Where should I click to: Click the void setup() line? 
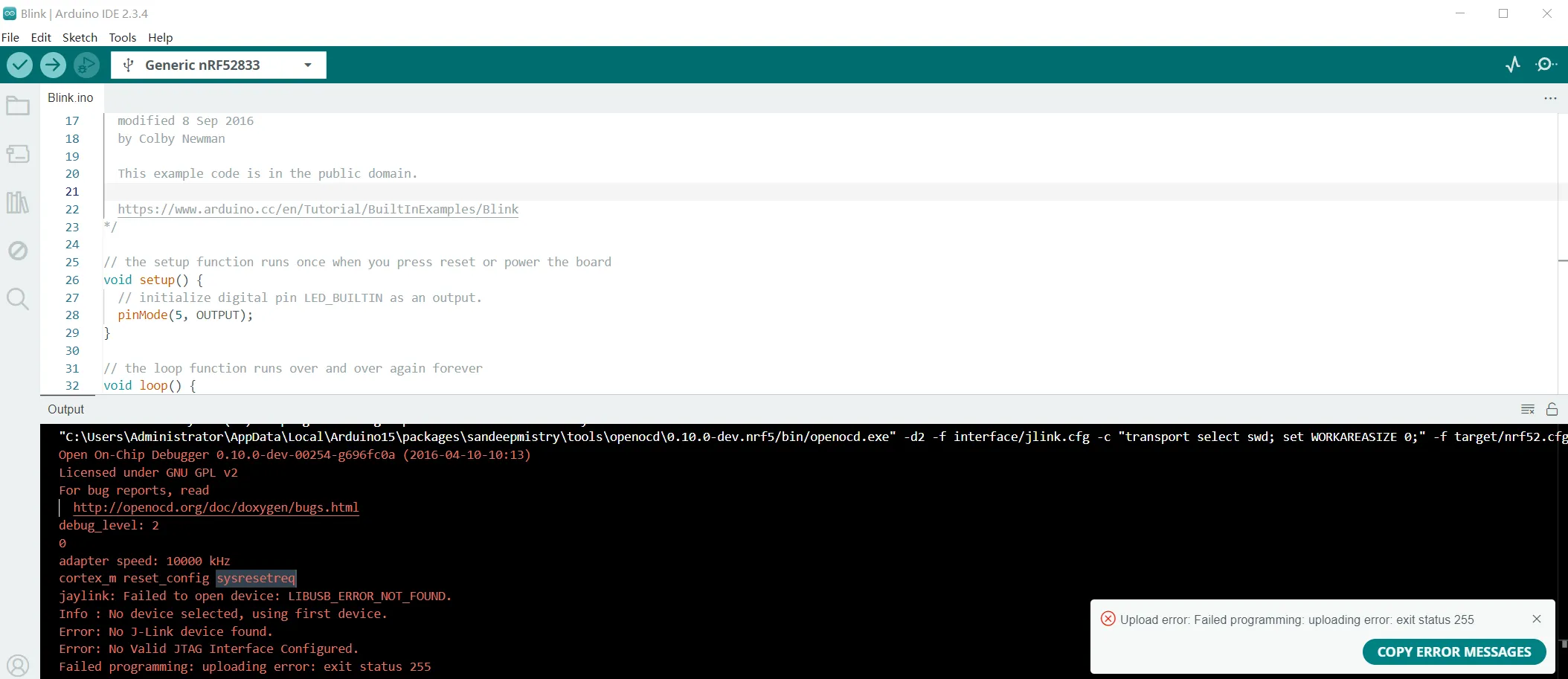(153, 280)
